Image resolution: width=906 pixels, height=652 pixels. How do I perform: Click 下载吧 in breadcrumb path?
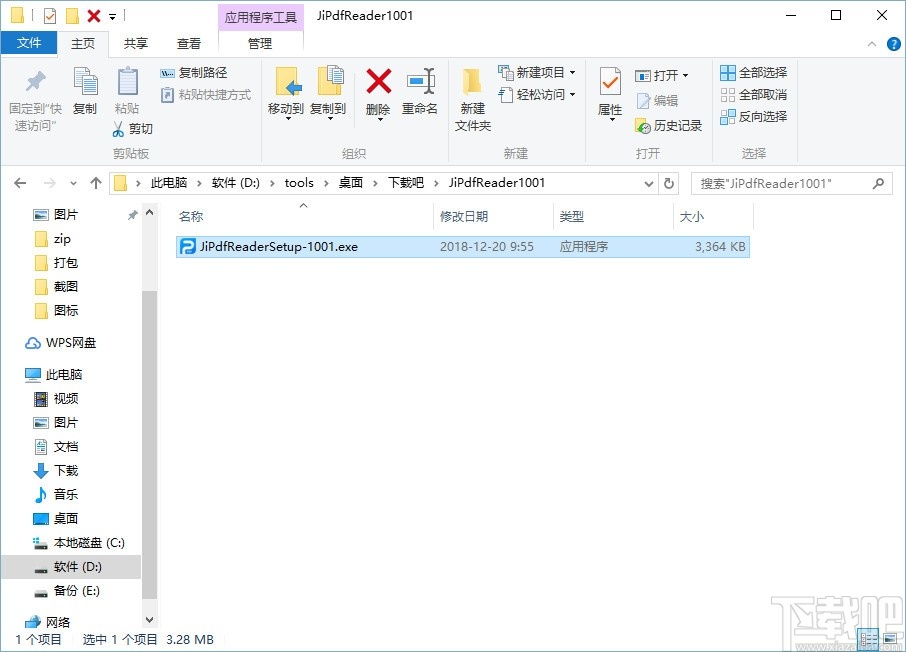pyautogui.click(x=406, y=183)
